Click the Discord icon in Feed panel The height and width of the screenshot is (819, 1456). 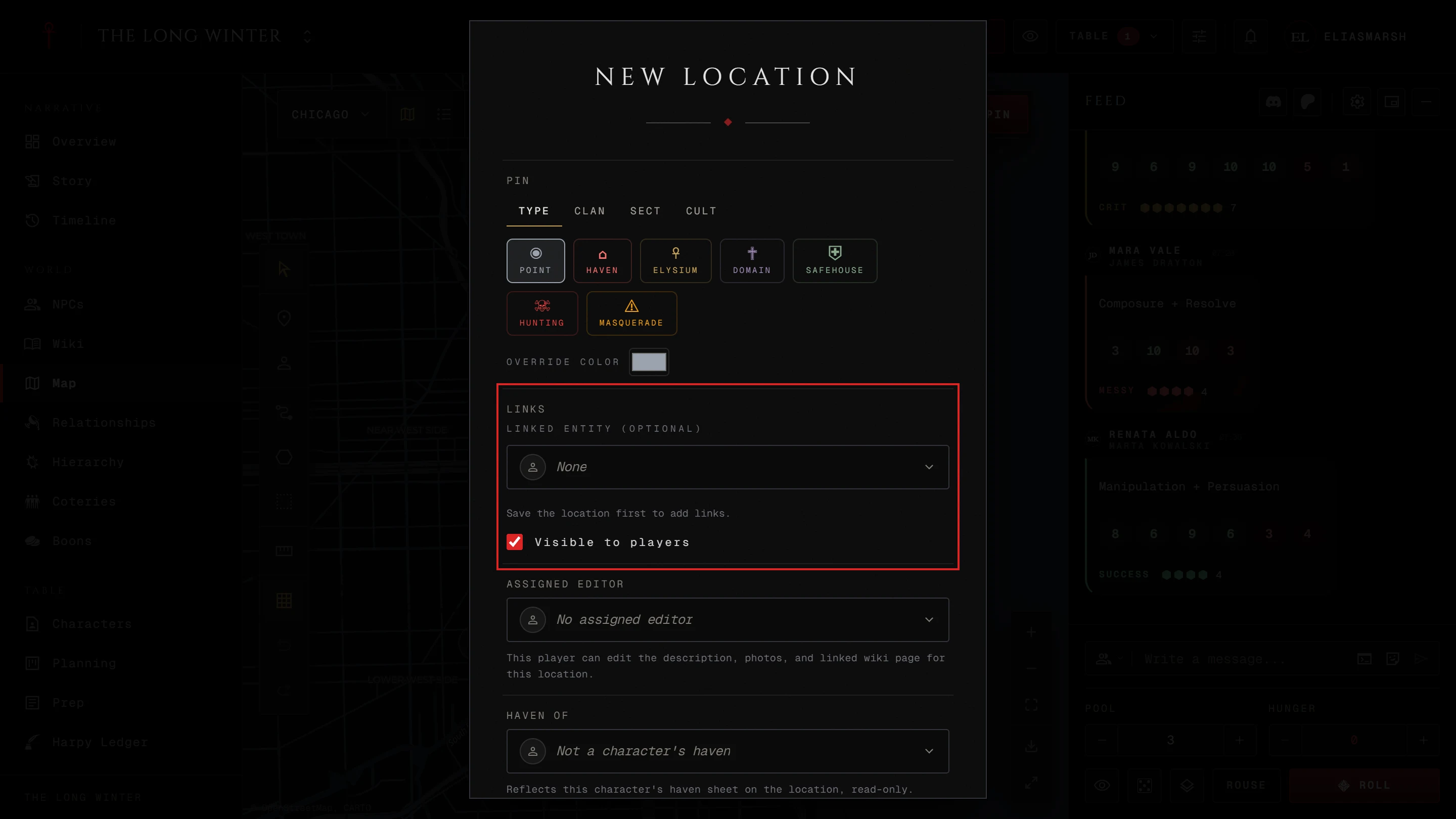(x=1273, y=102)
